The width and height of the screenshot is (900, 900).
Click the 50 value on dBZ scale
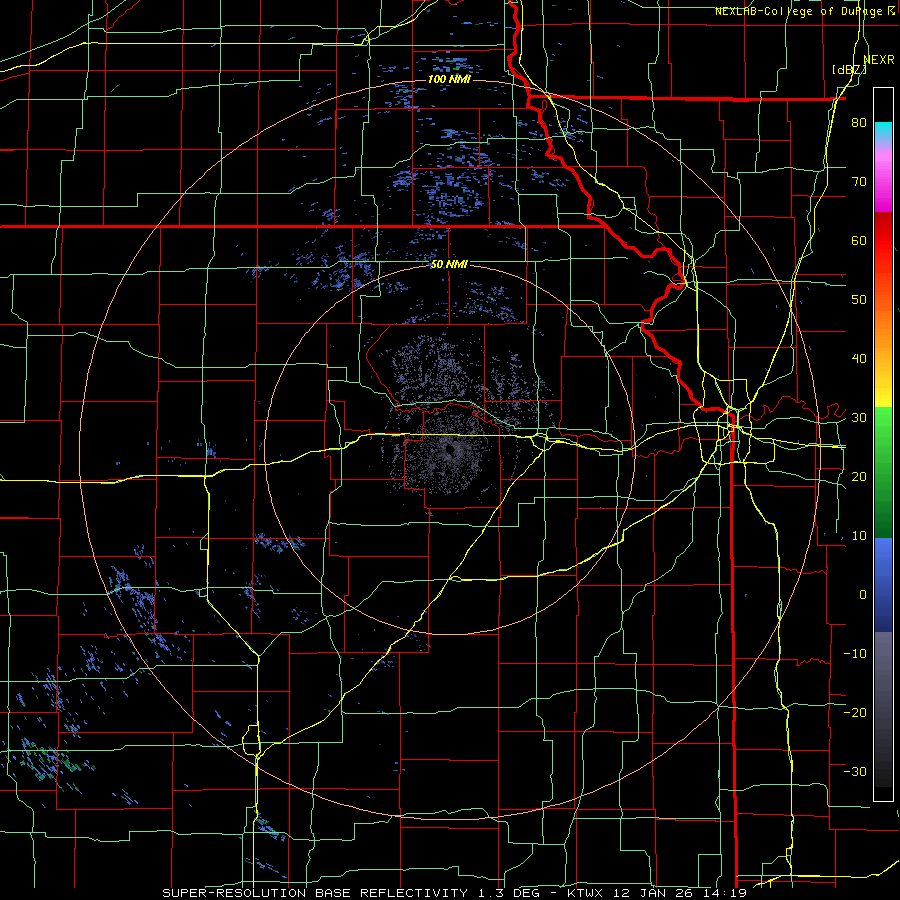pos(859,300)
